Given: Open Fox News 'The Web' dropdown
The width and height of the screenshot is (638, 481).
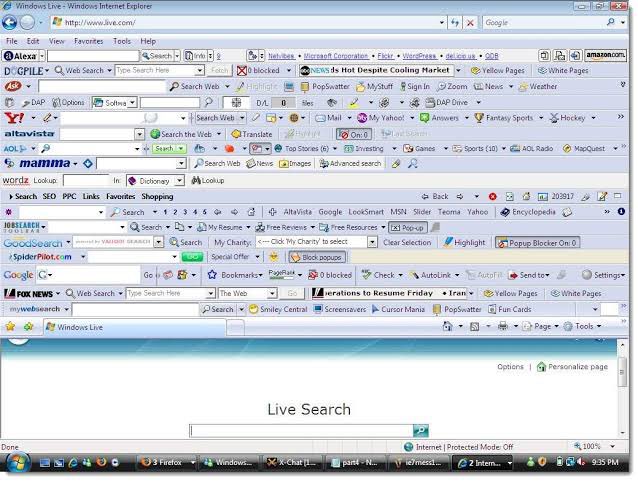Looking at the screenshot, I should coord(272,293).
